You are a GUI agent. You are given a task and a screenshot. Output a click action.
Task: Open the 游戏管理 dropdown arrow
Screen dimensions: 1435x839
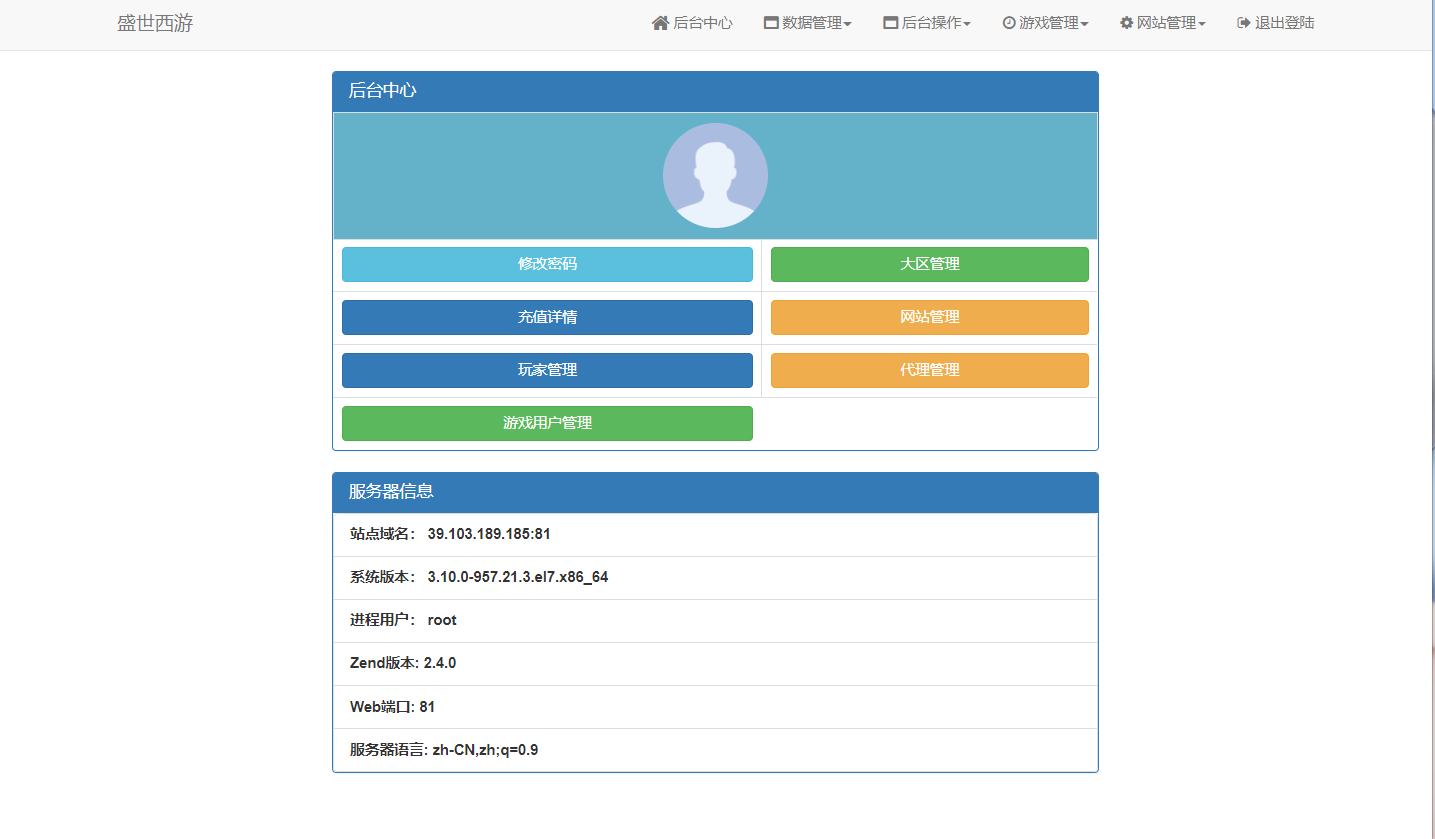(x=1085, y=24)
